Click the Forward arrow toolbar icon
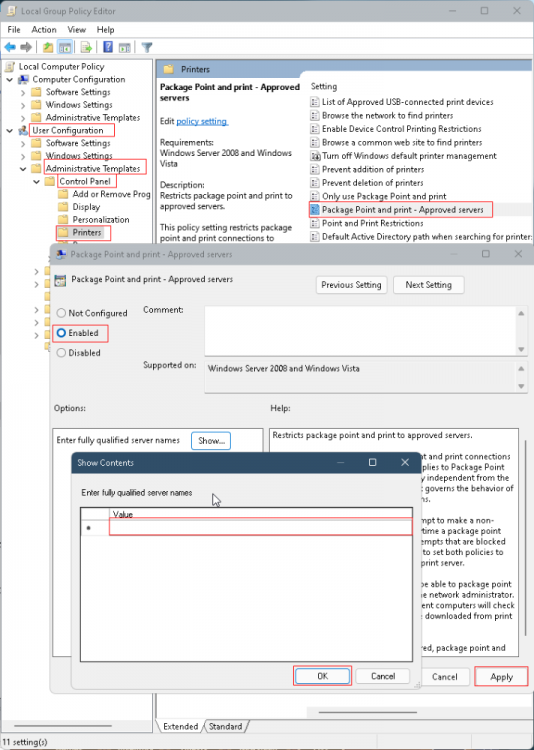 tap(26, 47)
